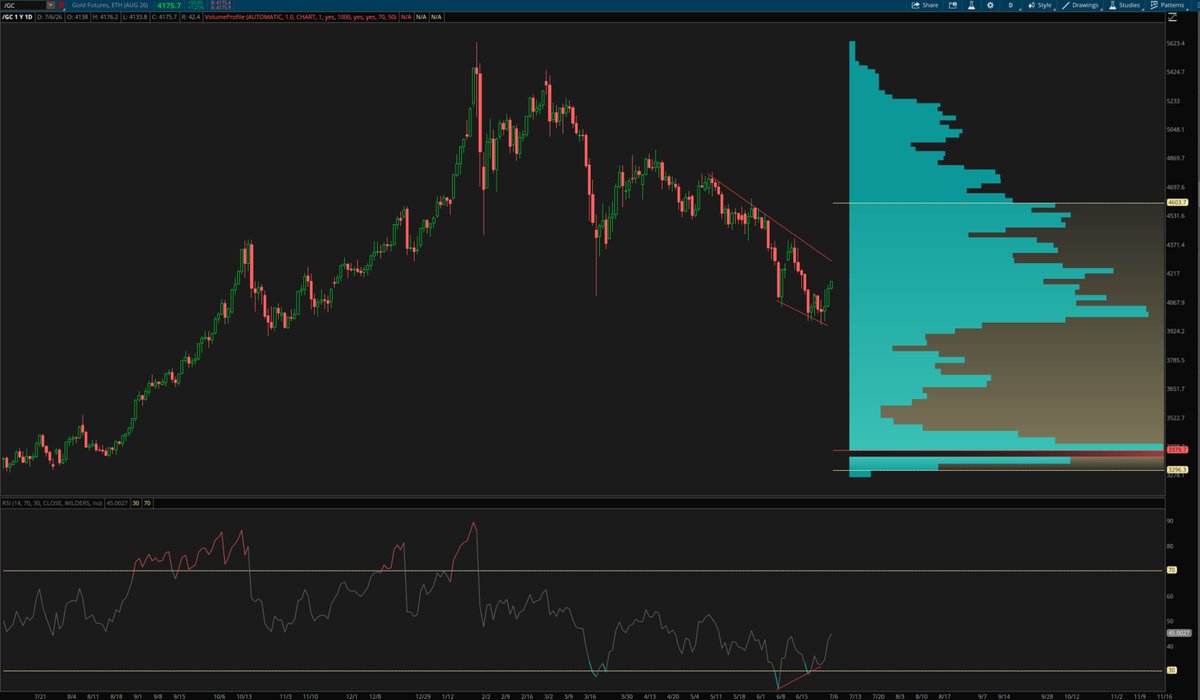Click the 4603.7 price level label on axis
The height and width of the screenshot is (700, 1200).
[x=1177, y=202]
